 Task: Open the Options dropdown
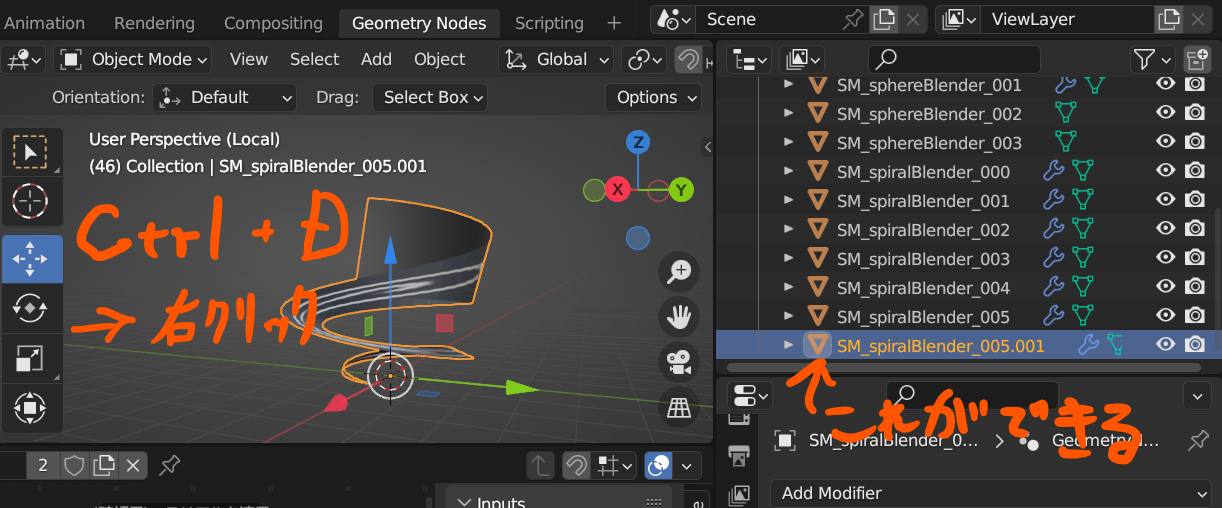coord(655,97)
